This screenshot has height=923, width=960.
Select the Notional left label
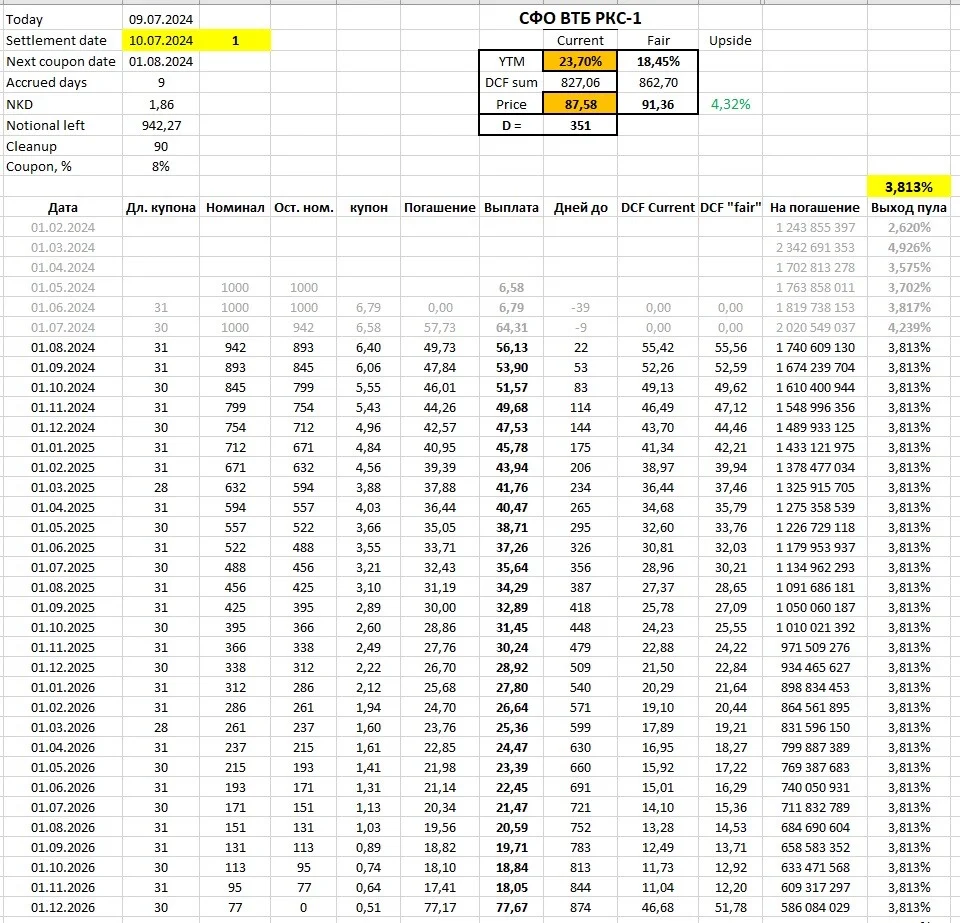tap(45, 125)
